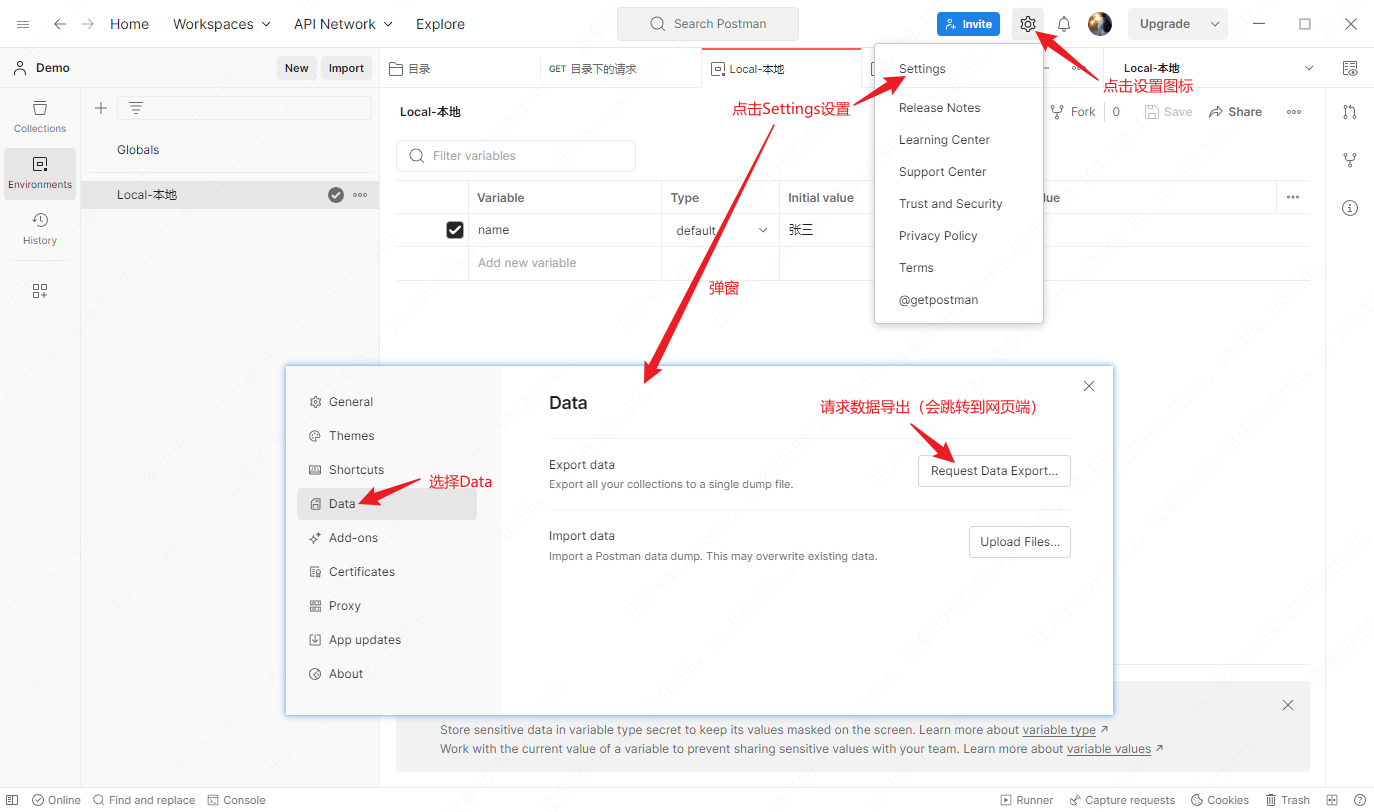Open the info icon in right sidebar
This screenshot has height=812, width=1374.
[x=1350, y=208]
